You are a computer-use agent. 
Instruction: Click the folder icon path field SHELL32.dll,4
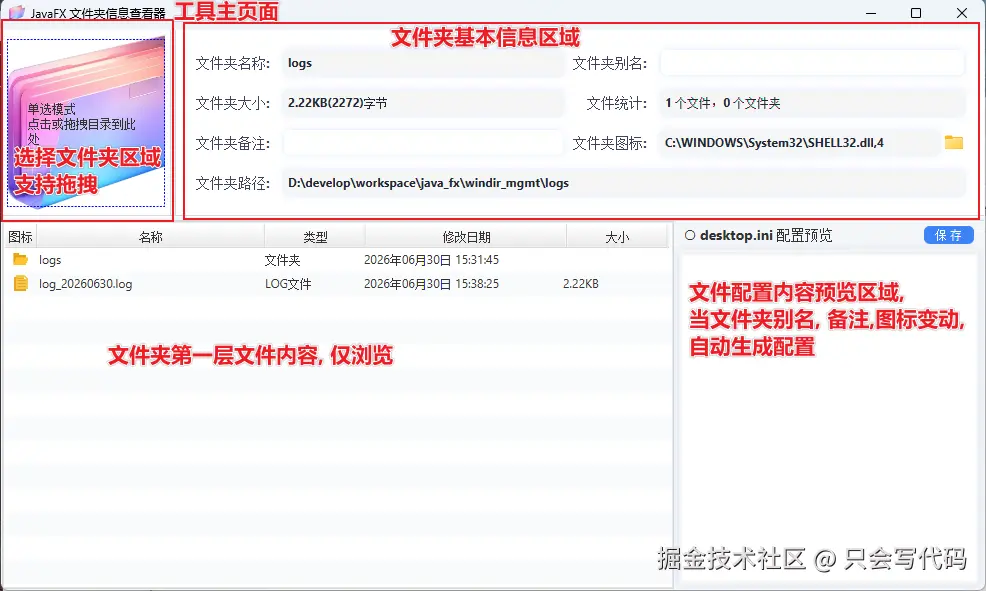[798, 143]
